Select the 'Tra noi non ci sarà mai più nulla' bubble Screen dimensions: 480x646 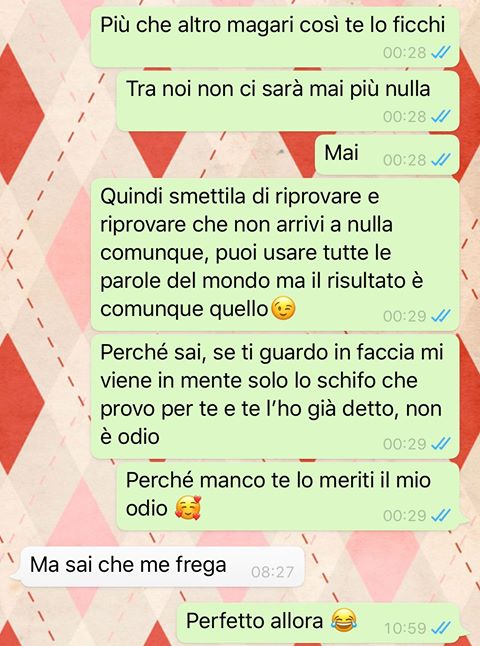point(288,101)
